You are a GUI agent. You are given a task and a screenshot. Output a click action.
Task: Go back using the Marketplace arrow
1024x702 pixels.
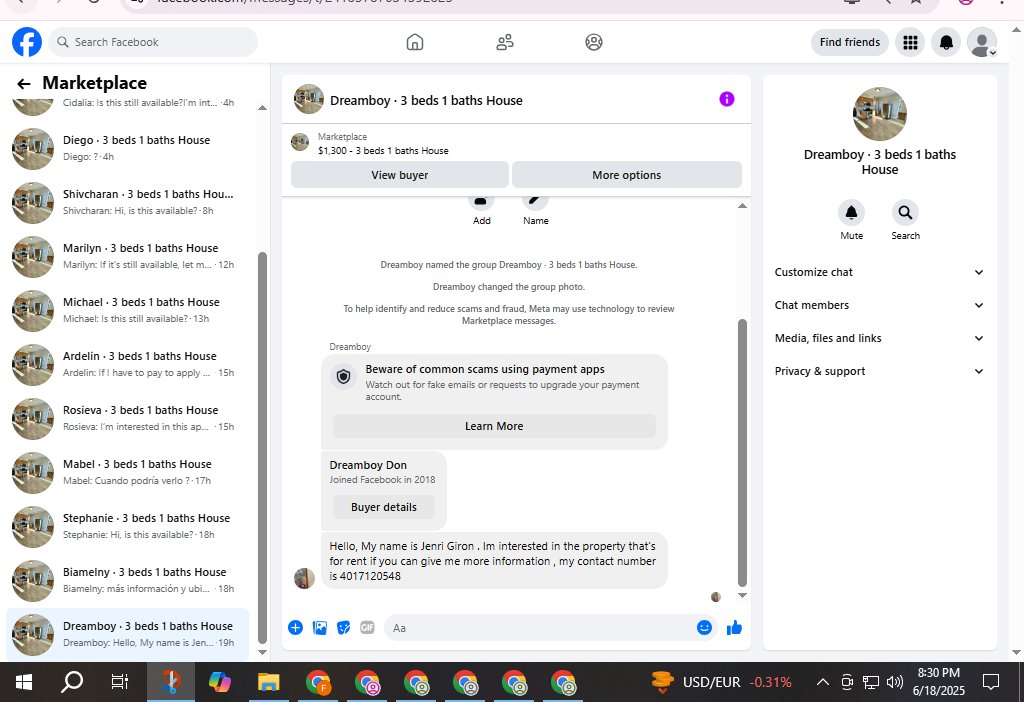pos(24,84)
